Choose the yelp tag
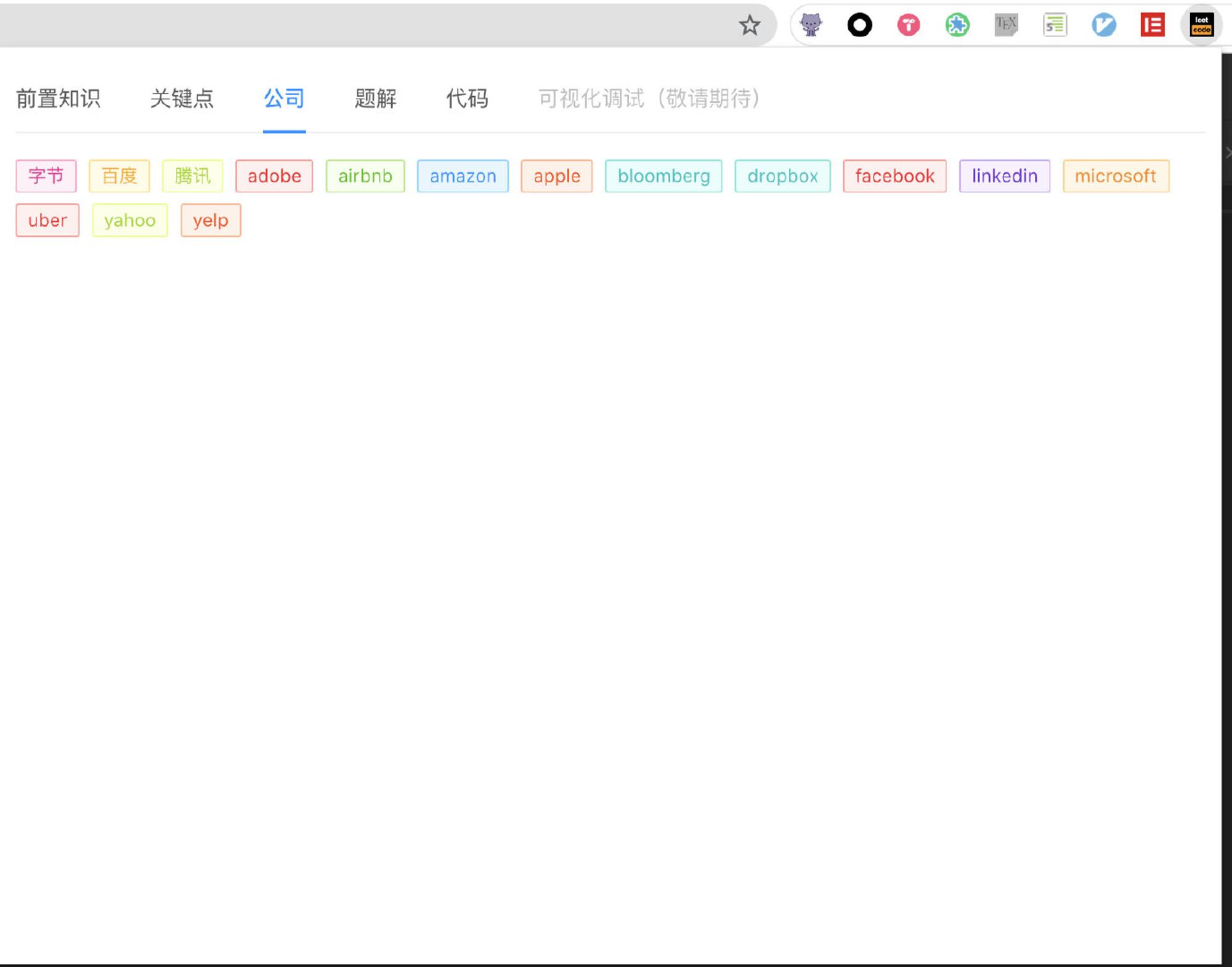This screenshot has width=1232, height=967. tap(211, 221)
